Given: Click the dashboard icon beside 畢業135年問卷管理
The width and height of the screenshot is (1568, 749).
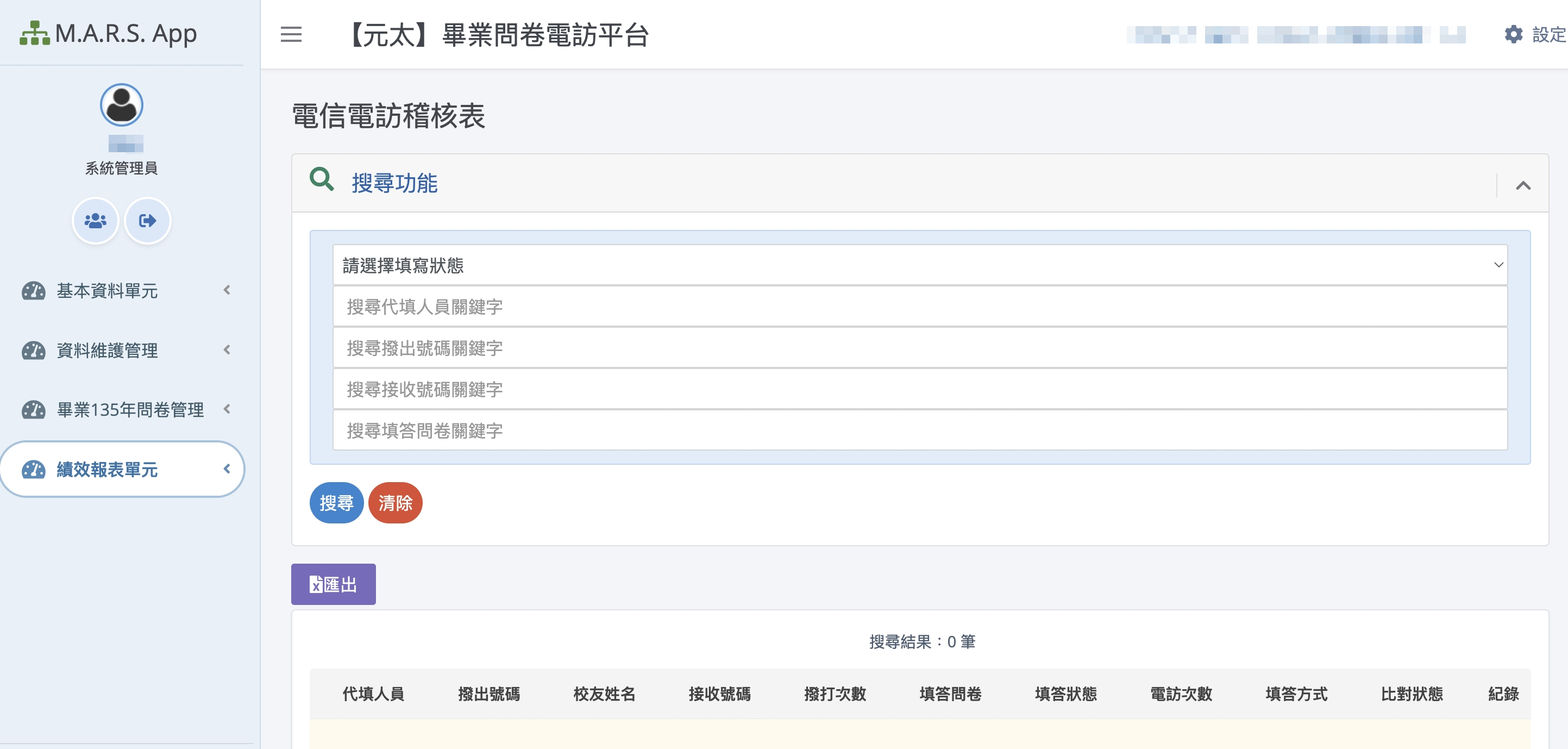Looking at the screenshot, I should 34,410.
